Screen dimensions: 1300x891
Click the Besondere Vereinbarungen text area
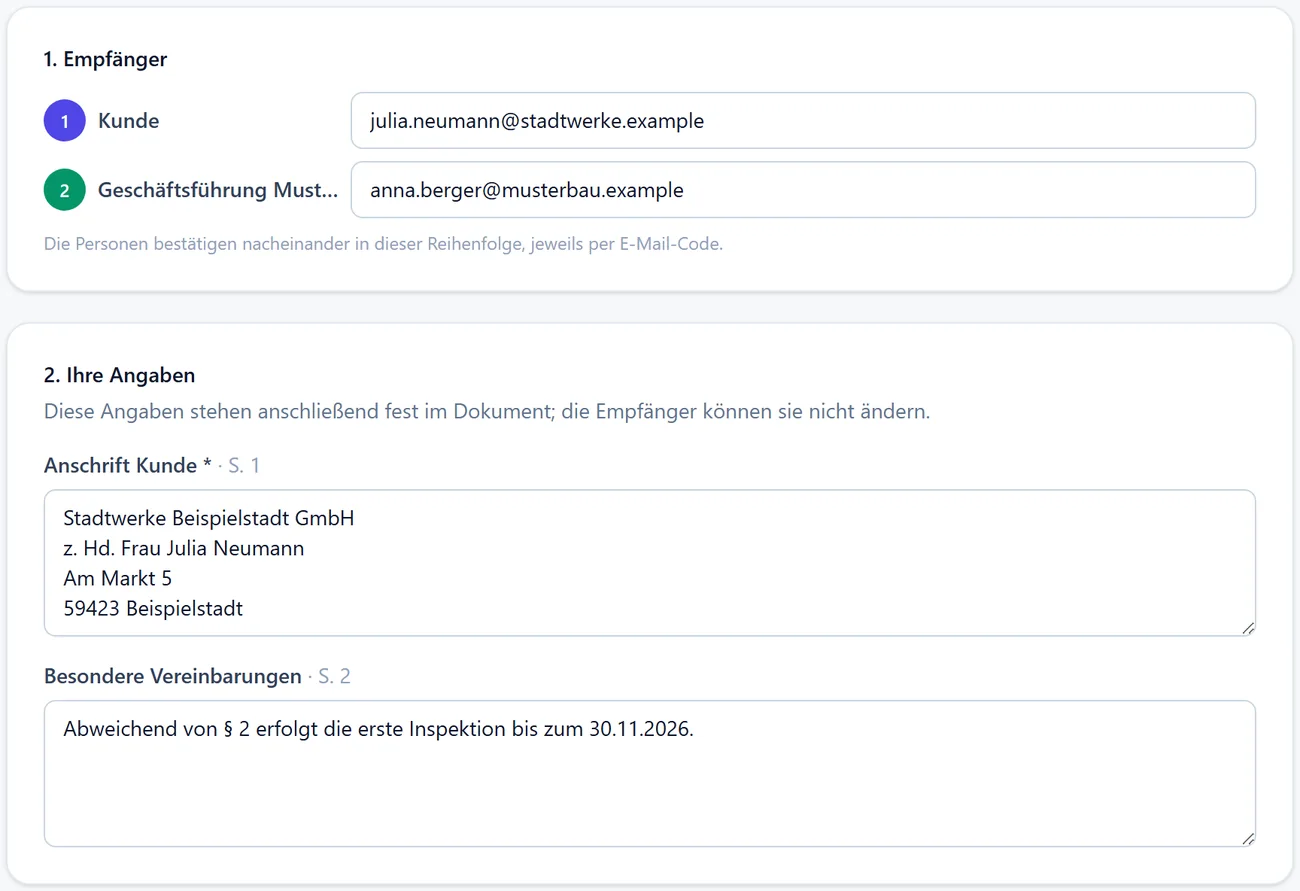pos(650,774)
